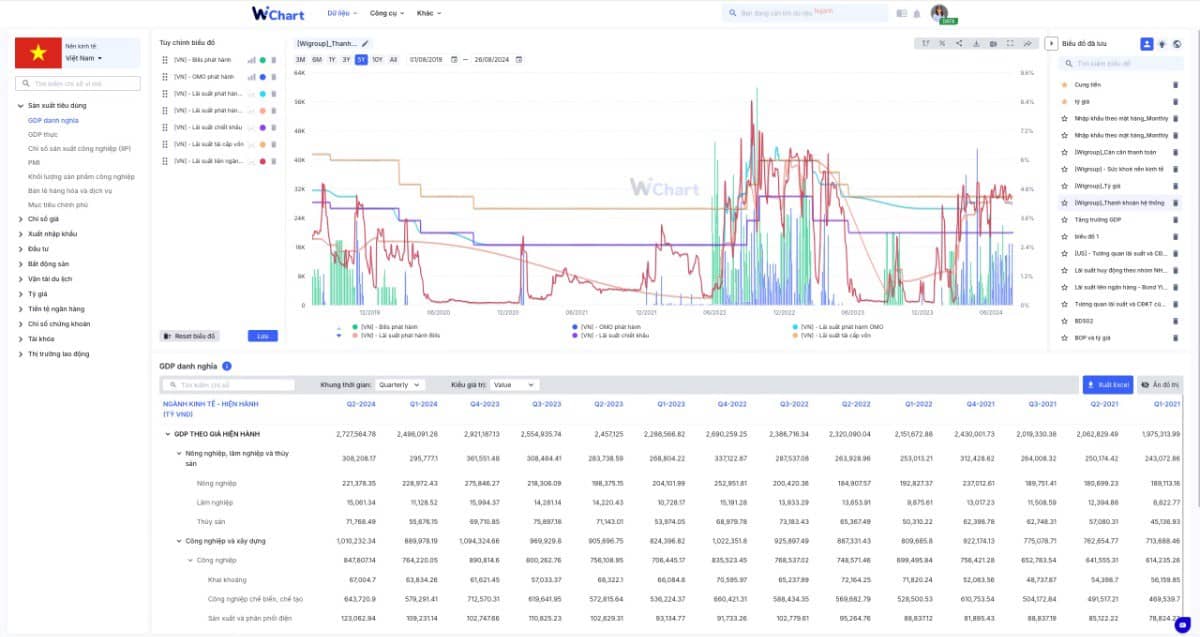The height and width of the screenshot is (637, 1200).
Task: Open the 'Khung thời gian' Quarterly dropdown
Action: coord(400,384)
